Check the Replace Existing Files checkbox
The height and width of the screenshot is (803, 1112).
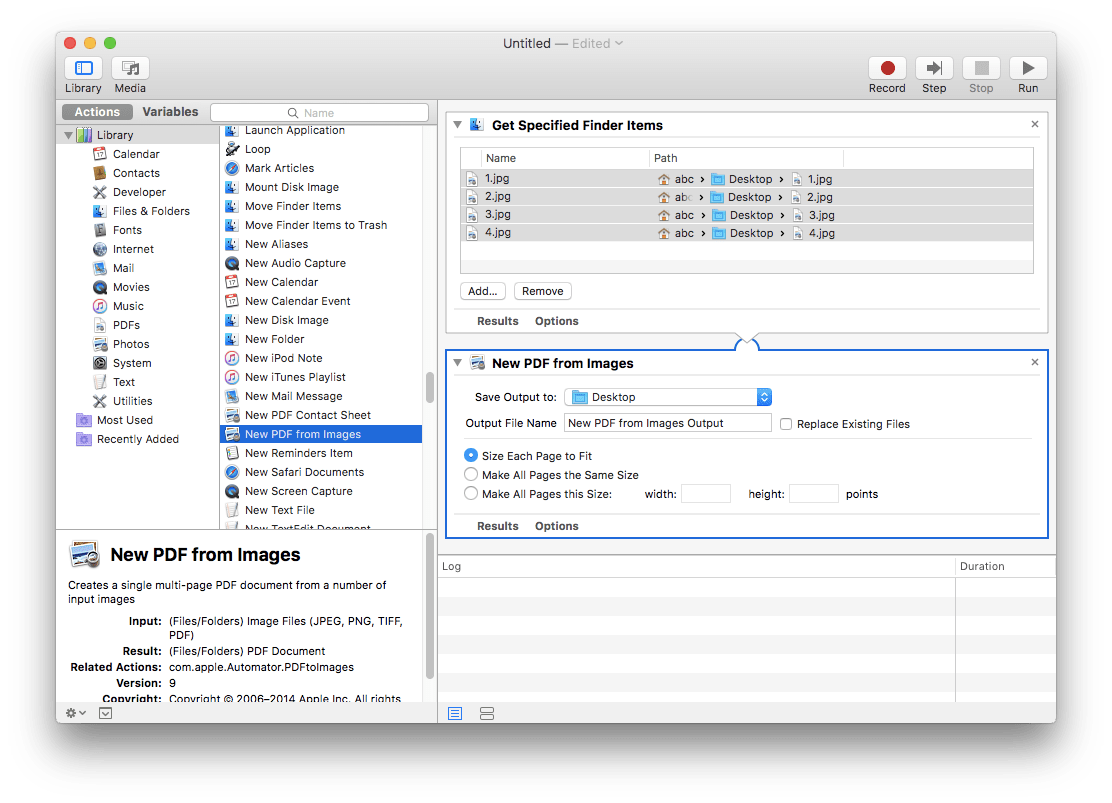[x=786, y=424]
